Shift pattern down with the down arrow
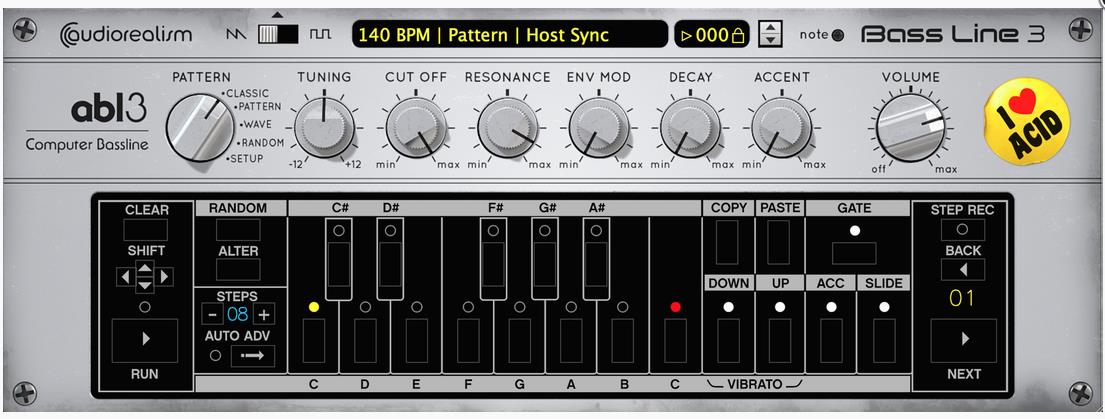Image resolution: width=1105 pixels, height=419 pixels. 144,285
